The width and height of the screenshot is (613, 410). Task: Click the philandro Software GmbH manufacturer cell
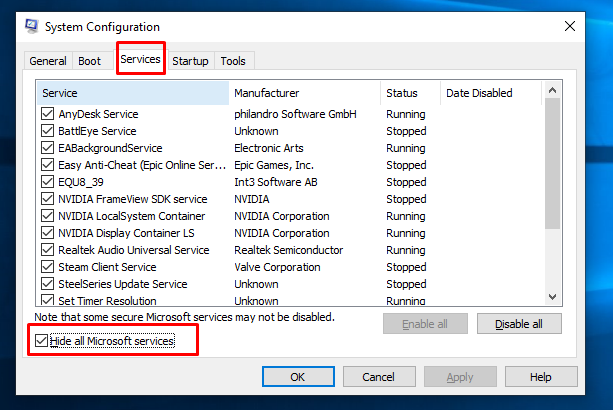(x=295, y=114)
